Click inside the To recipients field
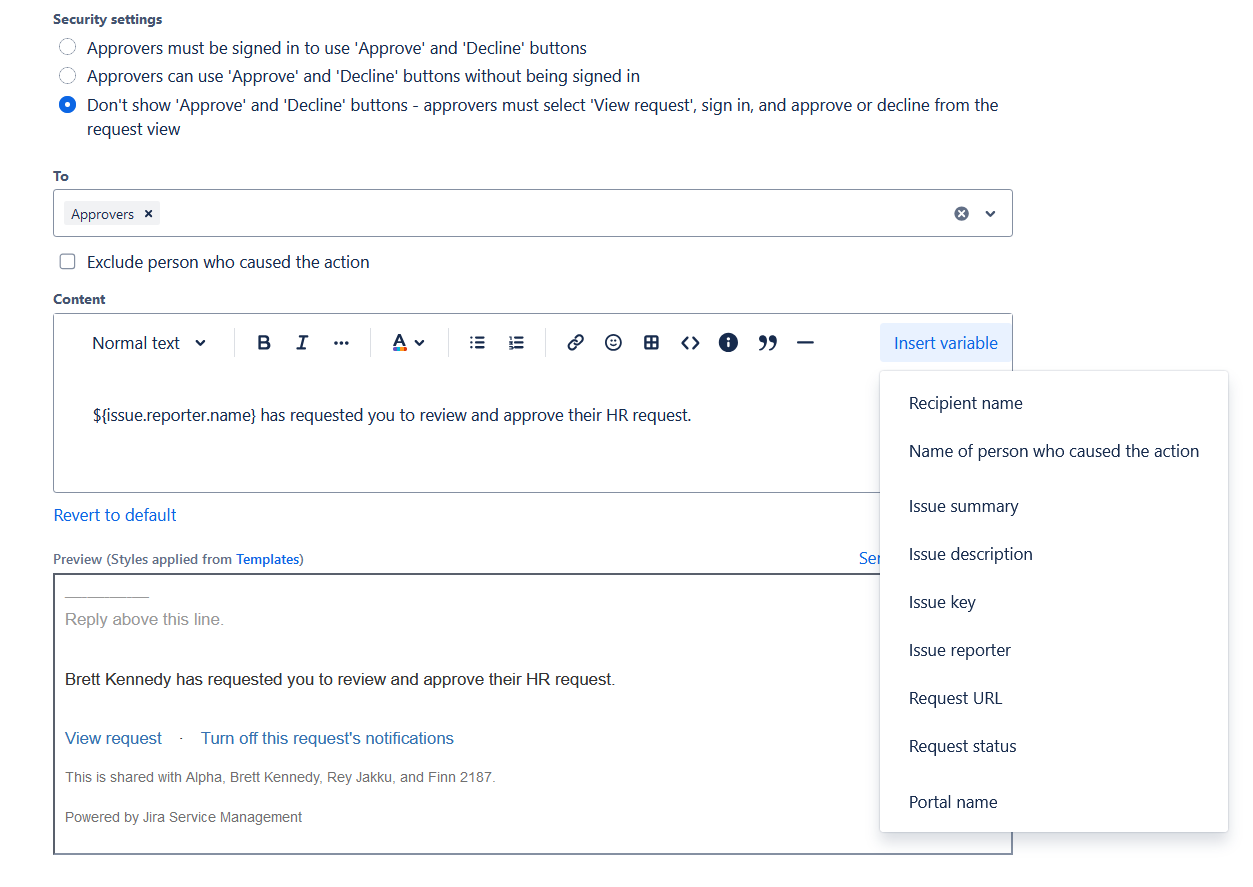 click(x=532, y=214)
